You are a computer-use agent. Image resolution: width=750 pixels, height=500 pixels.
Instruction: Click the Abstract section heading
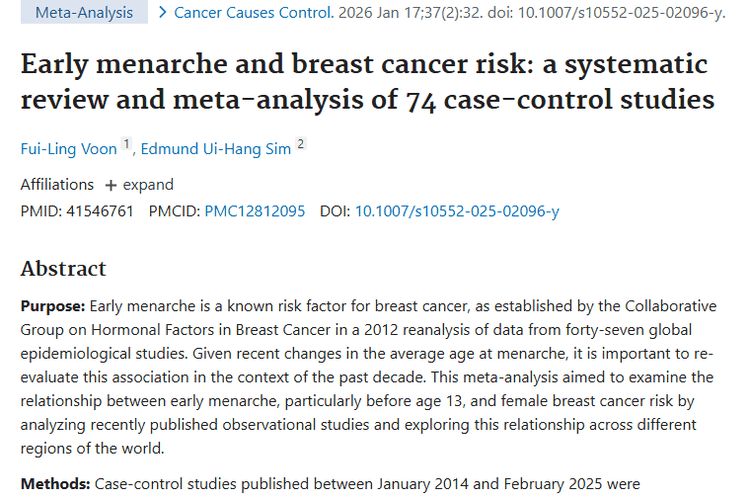tap(63, 269)
